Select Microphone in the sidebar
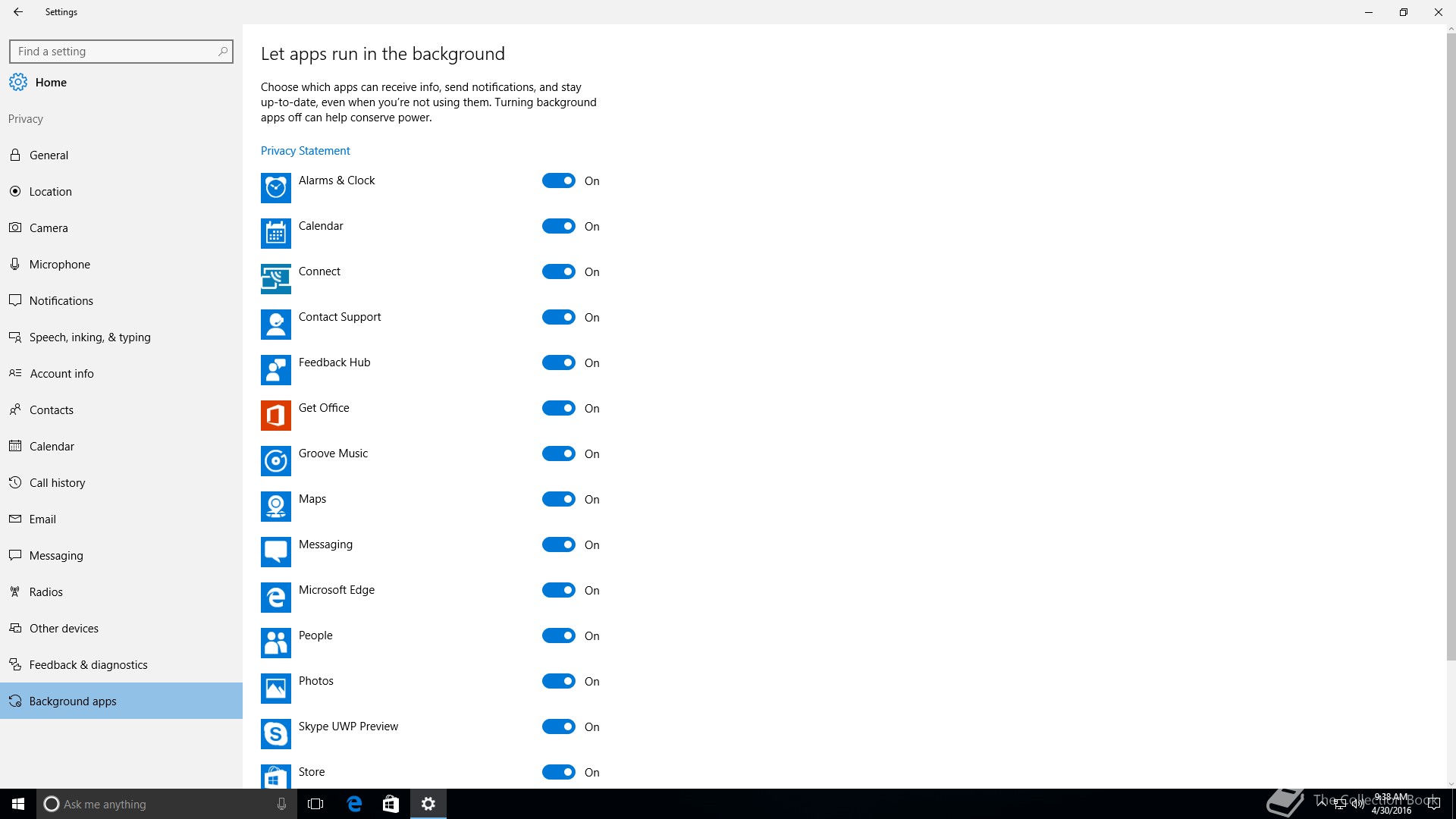Viewport: 1456px width, 819px height. (121, 264)
